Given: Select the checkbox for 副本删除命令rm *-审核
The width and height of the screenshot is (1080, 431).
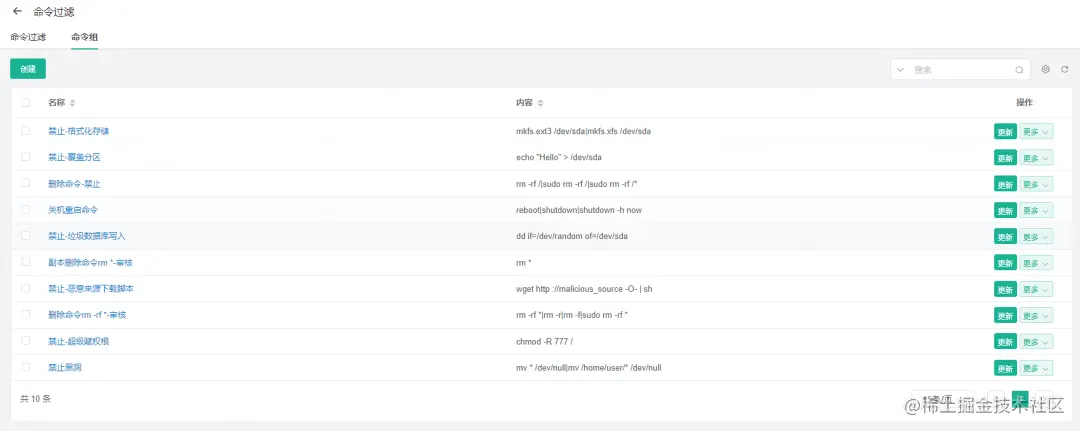Looking at the screenshot, I should coord(25,262).
